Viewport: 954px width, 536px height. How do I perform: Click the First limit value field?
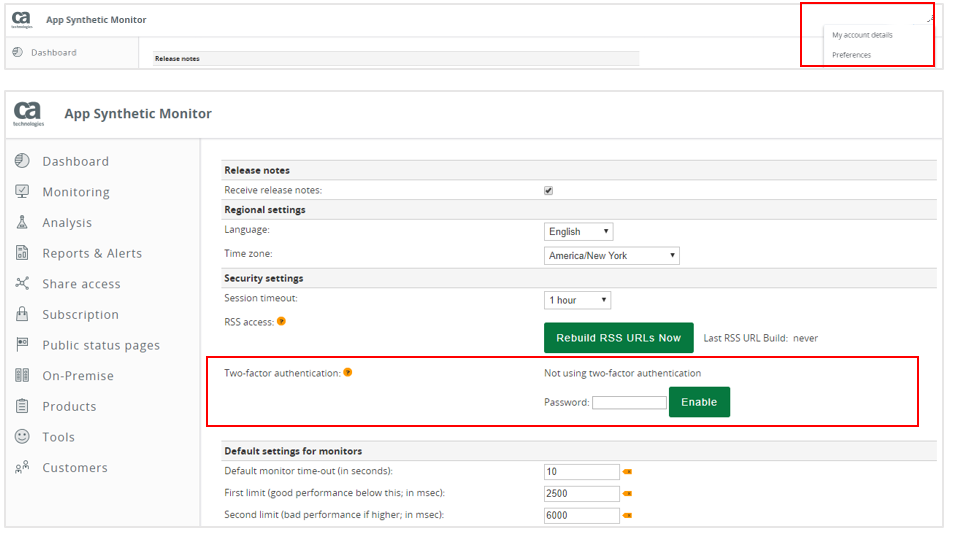click(x=582, y=493)
